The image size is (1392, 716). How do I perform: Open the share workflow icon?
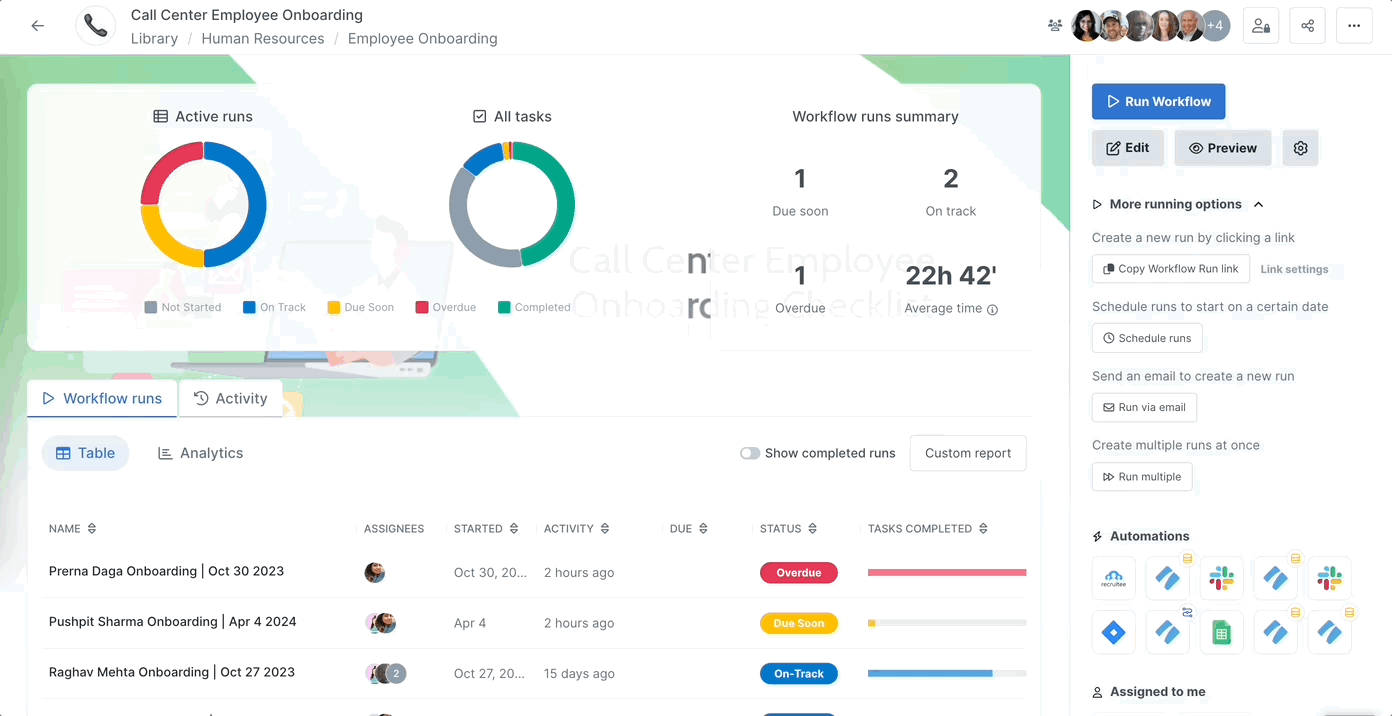1307,26
